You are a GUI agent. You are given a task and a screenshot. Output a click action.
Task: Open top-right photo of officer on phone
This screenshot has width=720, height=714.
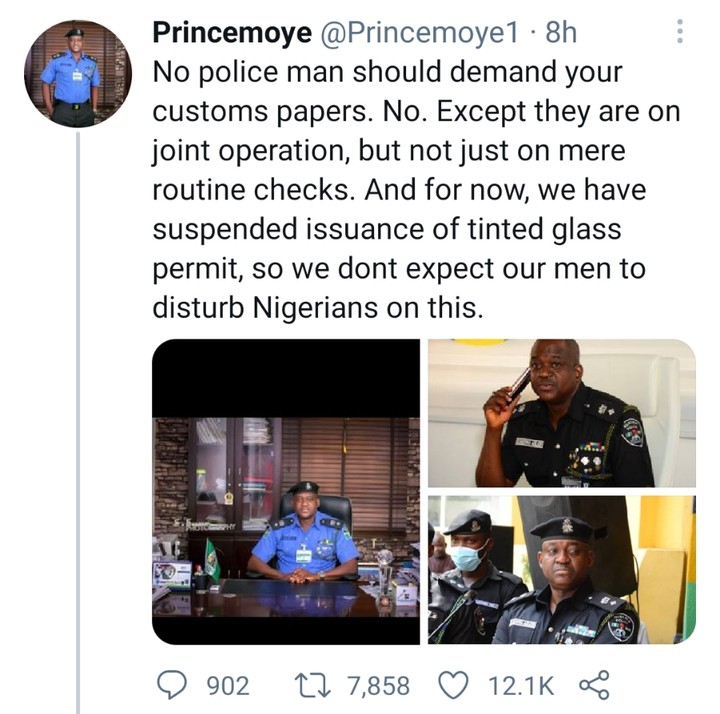[x=561, y=412]
